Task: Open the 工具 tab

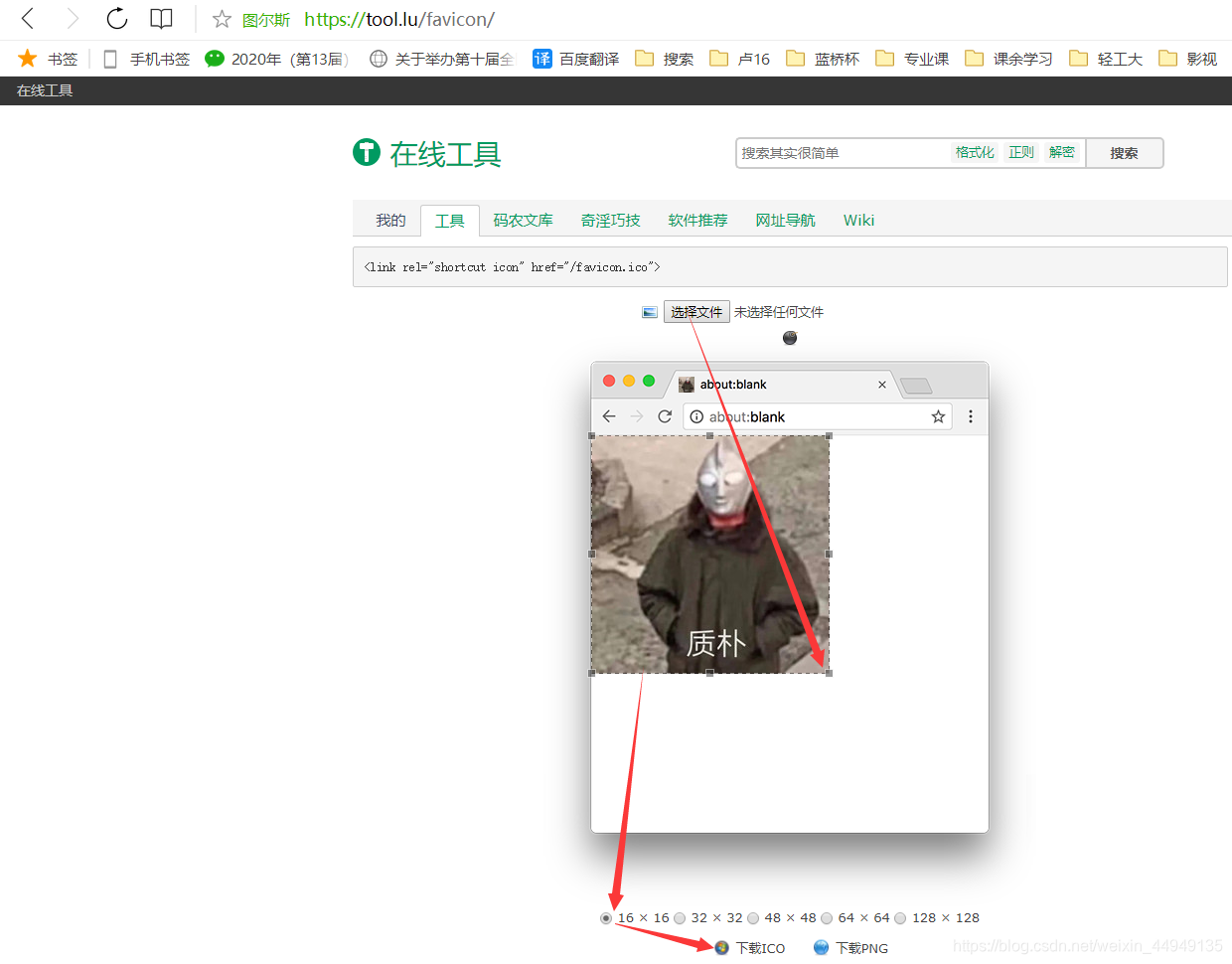Action: (450, 221)
